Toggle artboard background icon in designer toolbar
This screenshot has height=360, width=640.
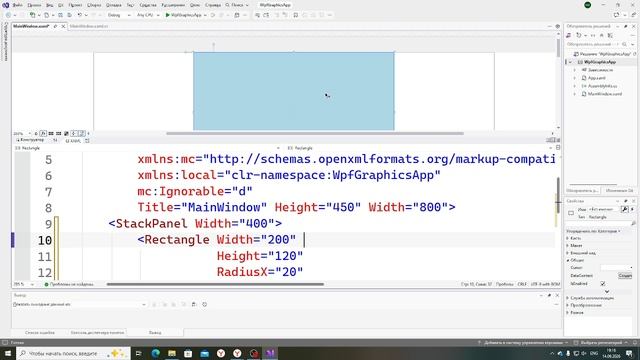66,133
